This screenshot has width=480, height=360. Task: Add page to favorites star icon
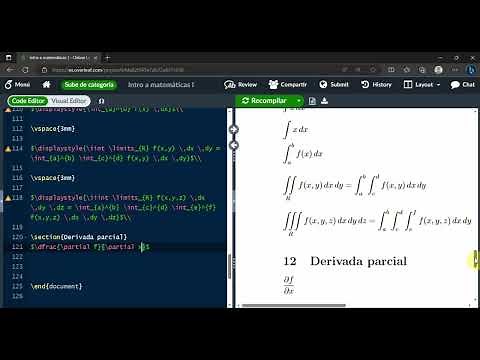(373, 70)
